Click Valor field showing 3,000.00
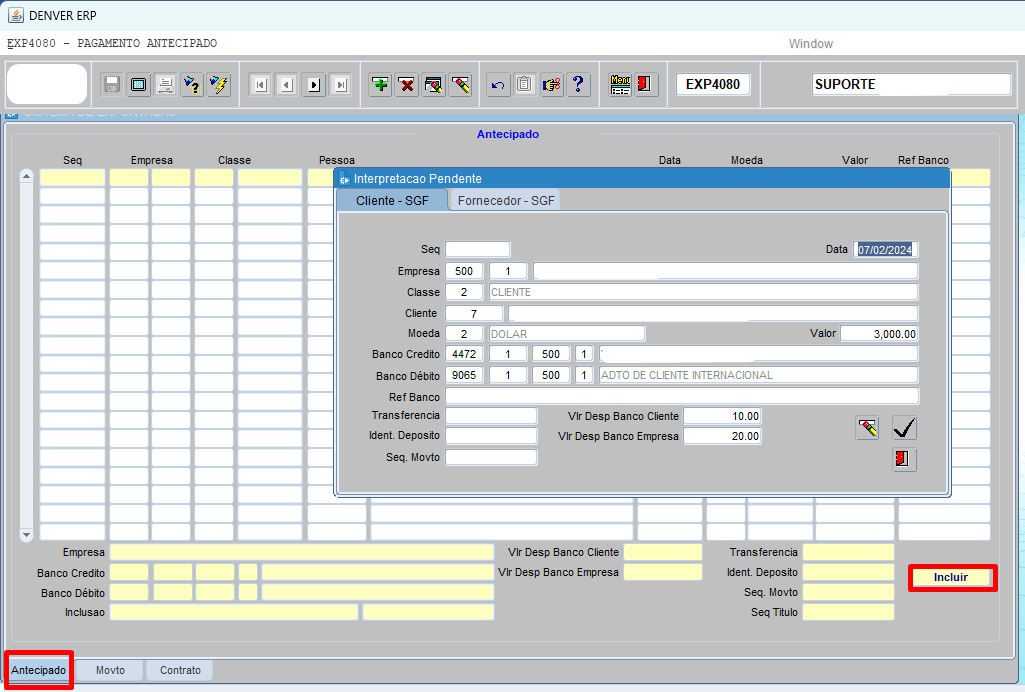 (879, 333)
